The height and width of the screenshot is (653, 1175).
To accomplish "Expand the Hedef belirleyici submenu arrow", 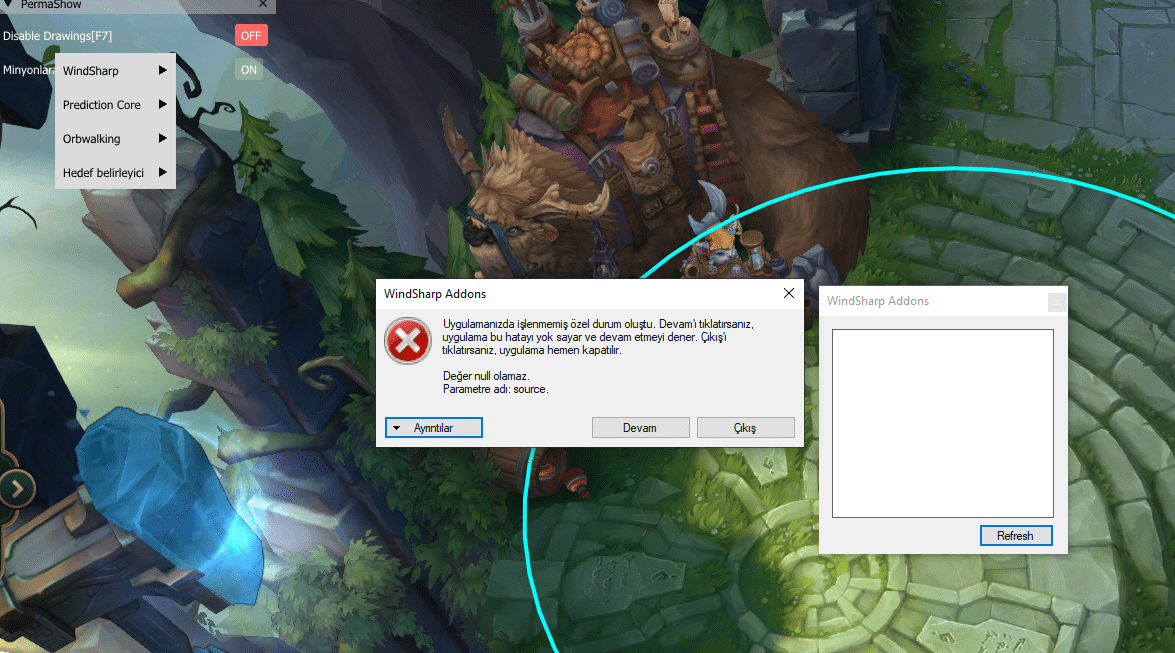I will (x=163, y=172).
